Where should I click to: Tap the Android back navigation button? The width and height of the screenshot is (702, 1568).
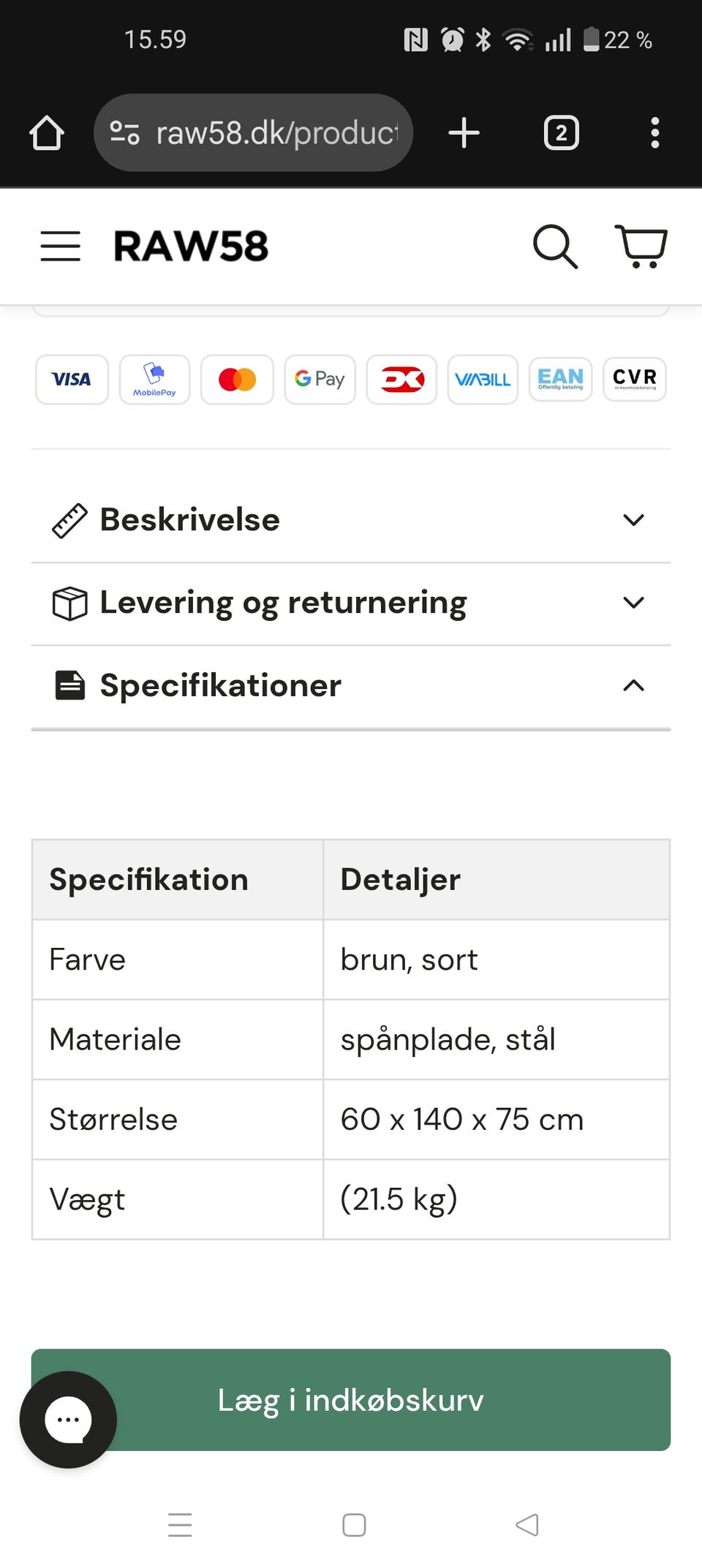526,1525
